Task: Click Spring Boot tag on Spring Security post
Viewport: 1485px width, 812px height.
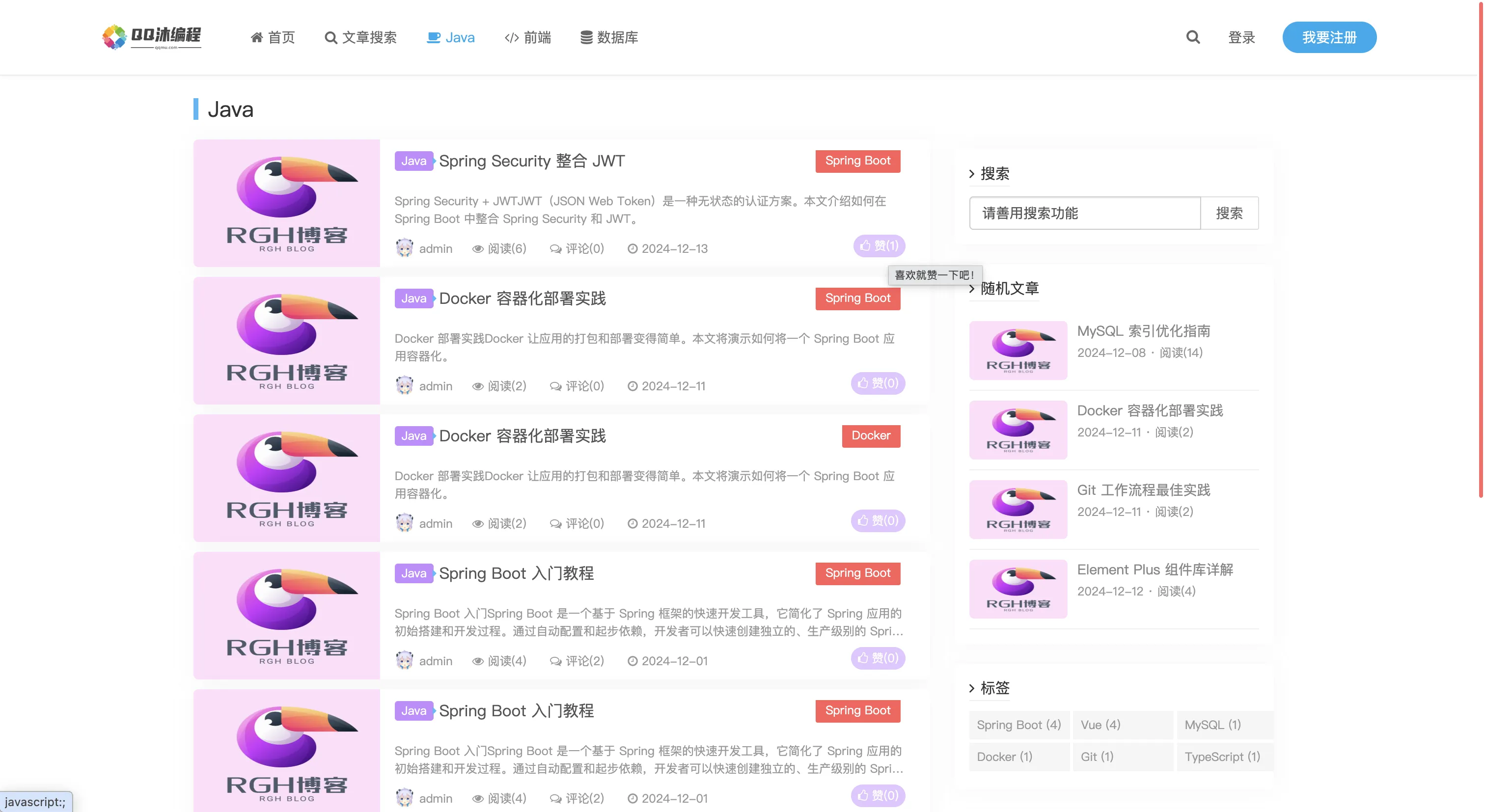Action: pos(858,161)
